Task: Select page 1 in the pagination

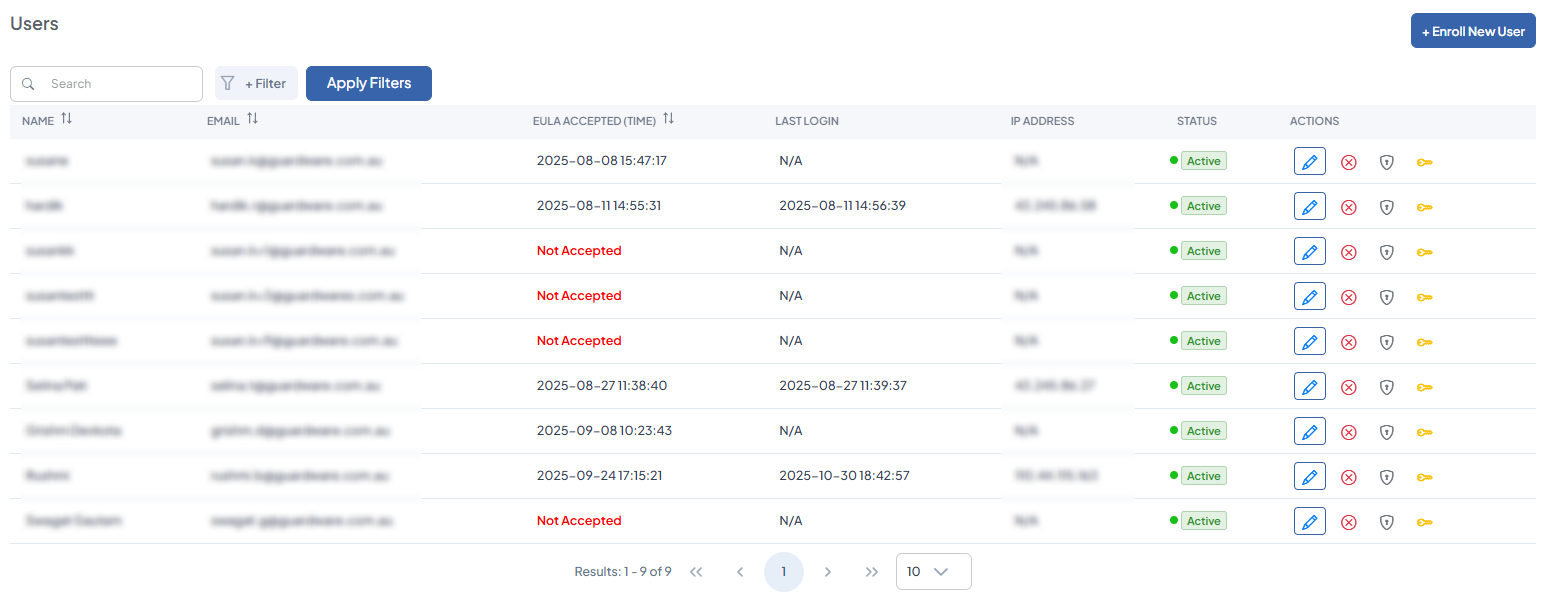Action: pyautogui.click(x=784, y=572)
